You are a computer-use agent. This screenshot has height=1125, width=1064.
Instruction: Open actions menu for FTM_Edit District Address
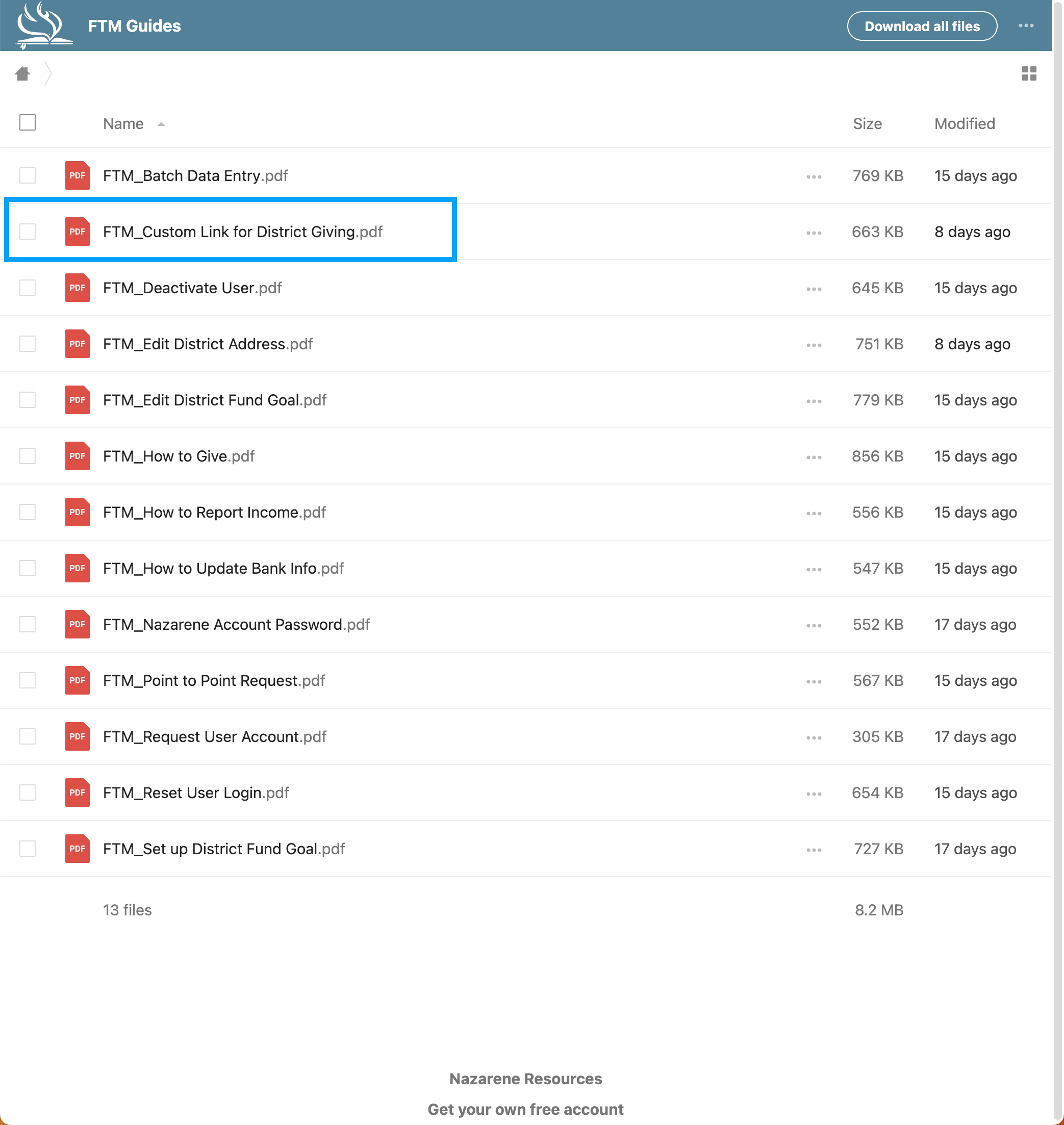(x=814, y=345)
